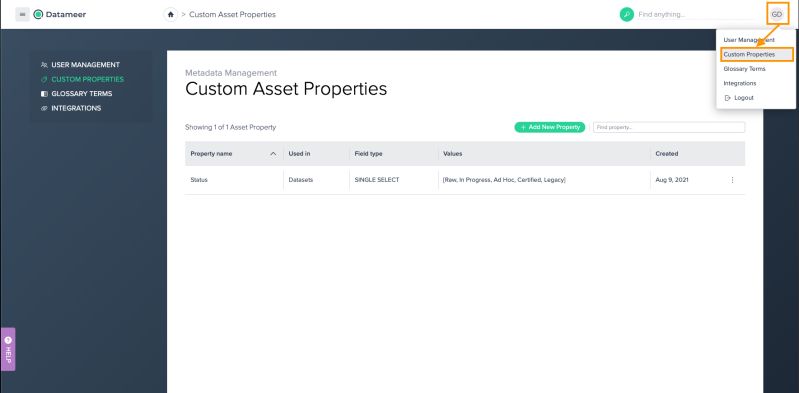This screenshot has width=799, height=393.
Task: Click the Values column header
Action: (452, 153)
